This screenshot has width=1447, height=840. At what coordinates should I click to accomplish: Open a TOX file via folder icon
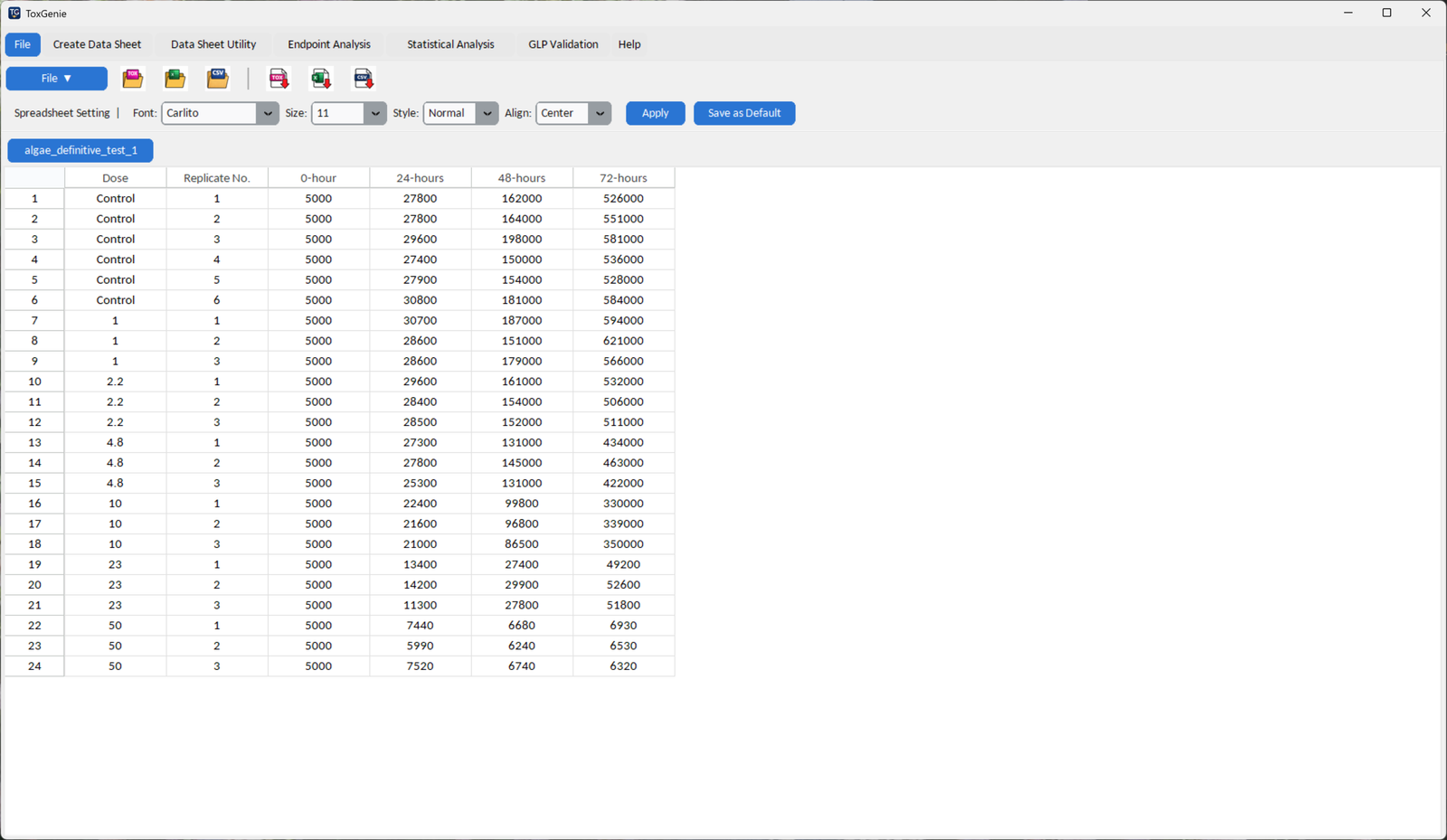click(133, 79)
